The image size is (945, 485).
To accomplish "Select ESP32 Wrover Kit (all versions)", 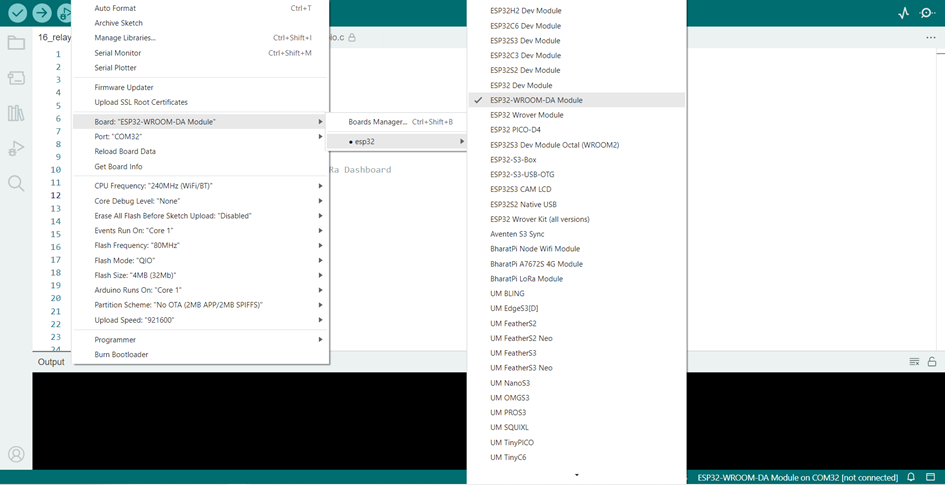I will 577,219.
